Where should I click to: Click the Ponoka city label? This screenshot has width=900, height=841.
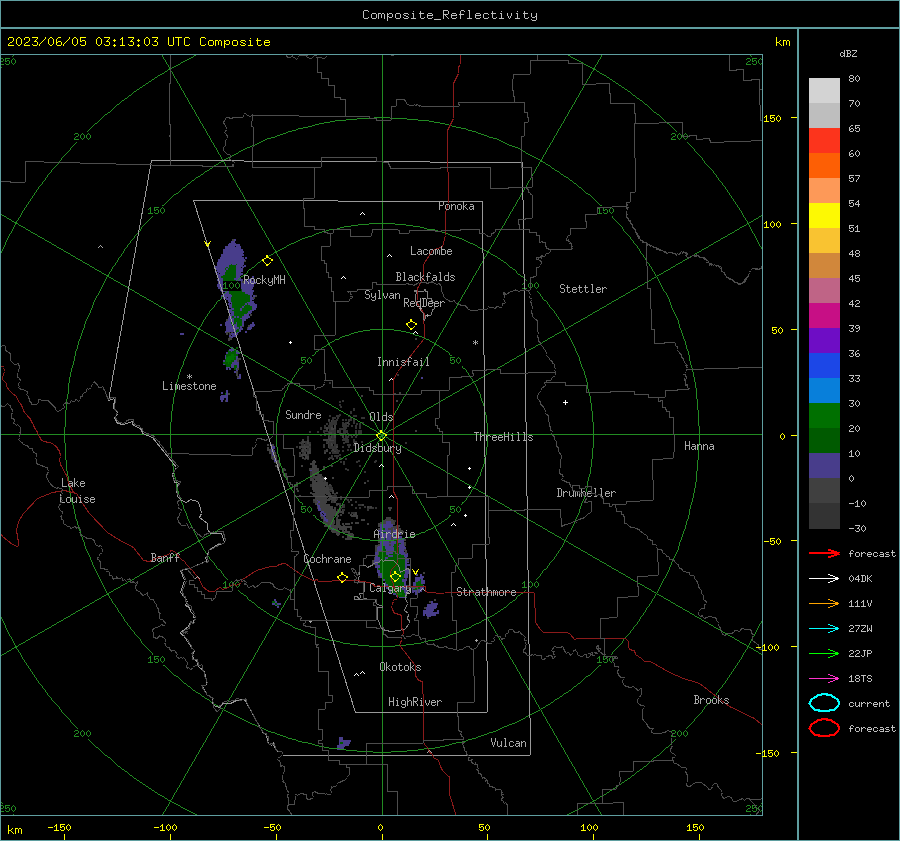tap(456, 206)
